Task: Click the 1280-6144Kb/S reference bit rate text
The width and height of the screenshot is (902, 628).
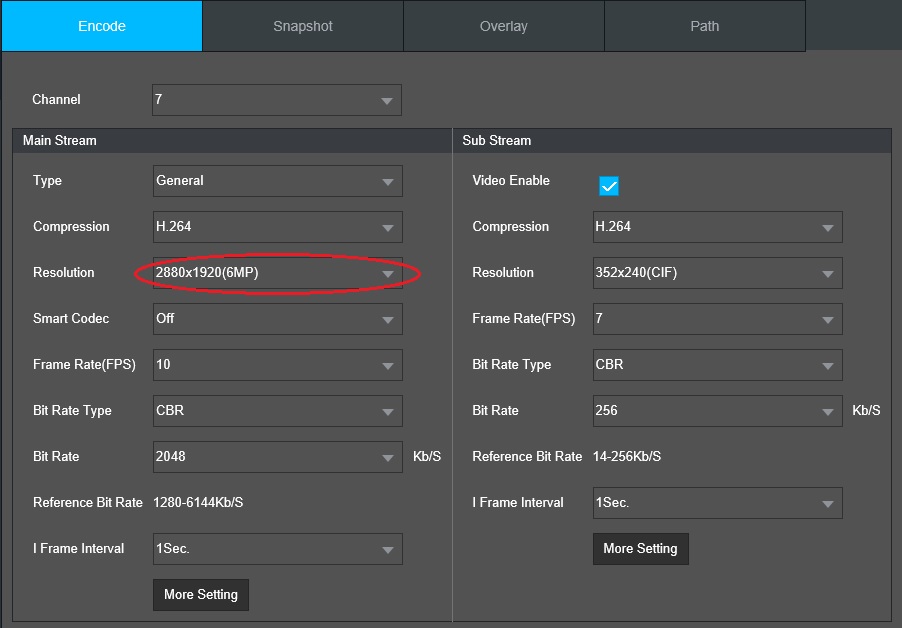Action: 198,503
